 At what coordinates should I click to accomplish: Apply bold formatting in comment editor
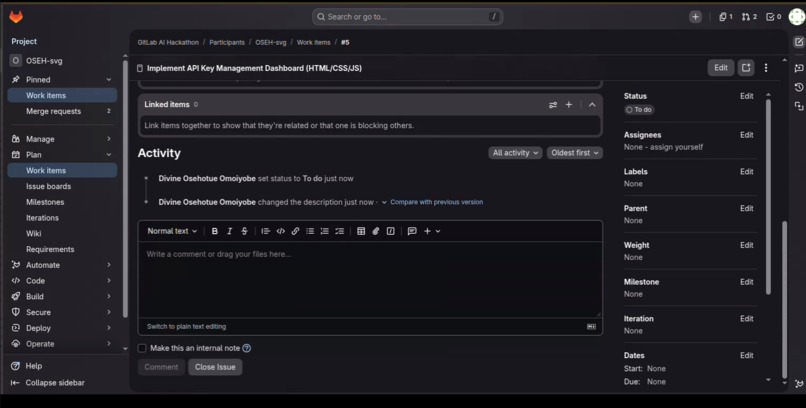[215, 231]
